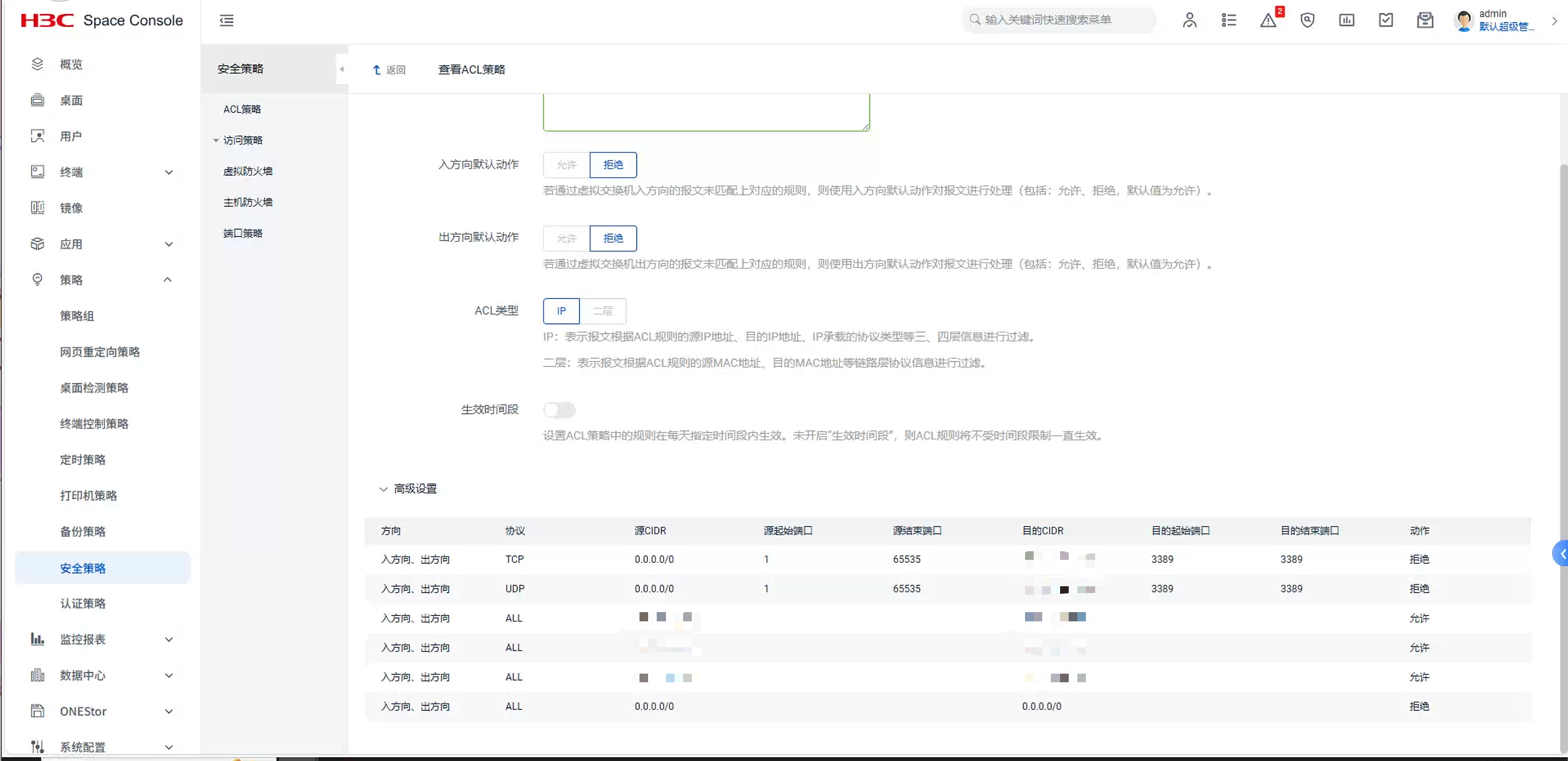Open the alarm warning icon with badge

click(x=1268, y=20)
